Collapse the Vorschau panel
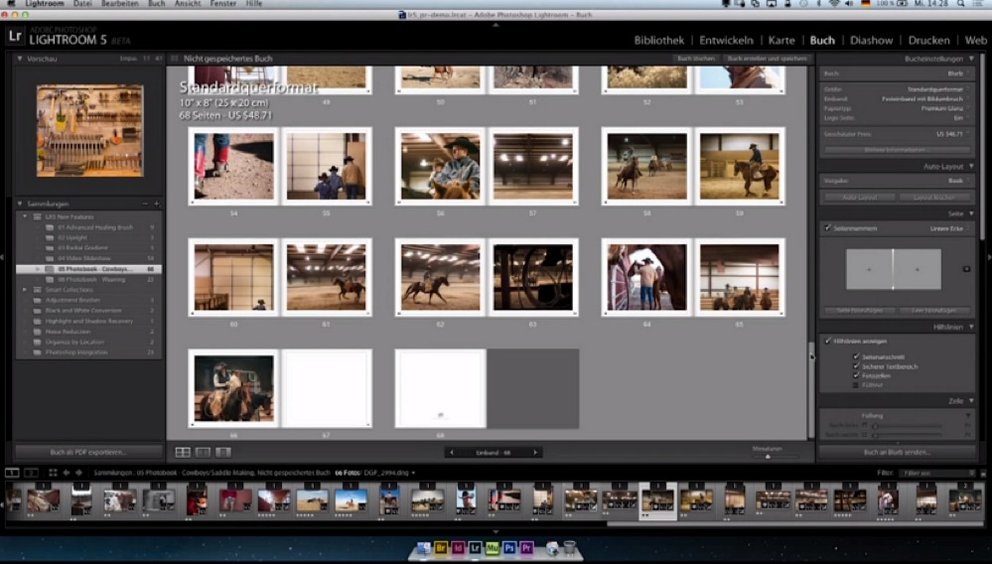This screenshot has width=992, height=564. (20, 58)
